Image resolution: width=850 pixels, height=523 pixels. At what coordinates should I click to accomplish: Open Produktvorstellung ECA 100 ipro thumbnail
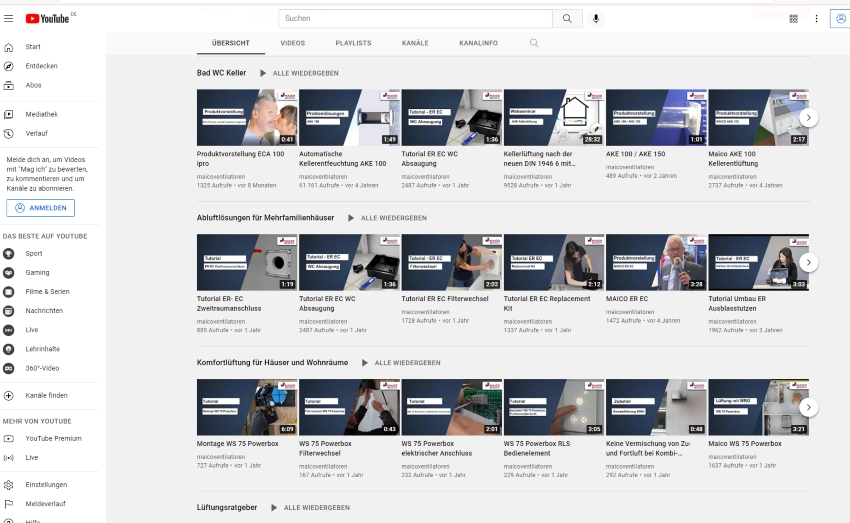pos(247,117)
